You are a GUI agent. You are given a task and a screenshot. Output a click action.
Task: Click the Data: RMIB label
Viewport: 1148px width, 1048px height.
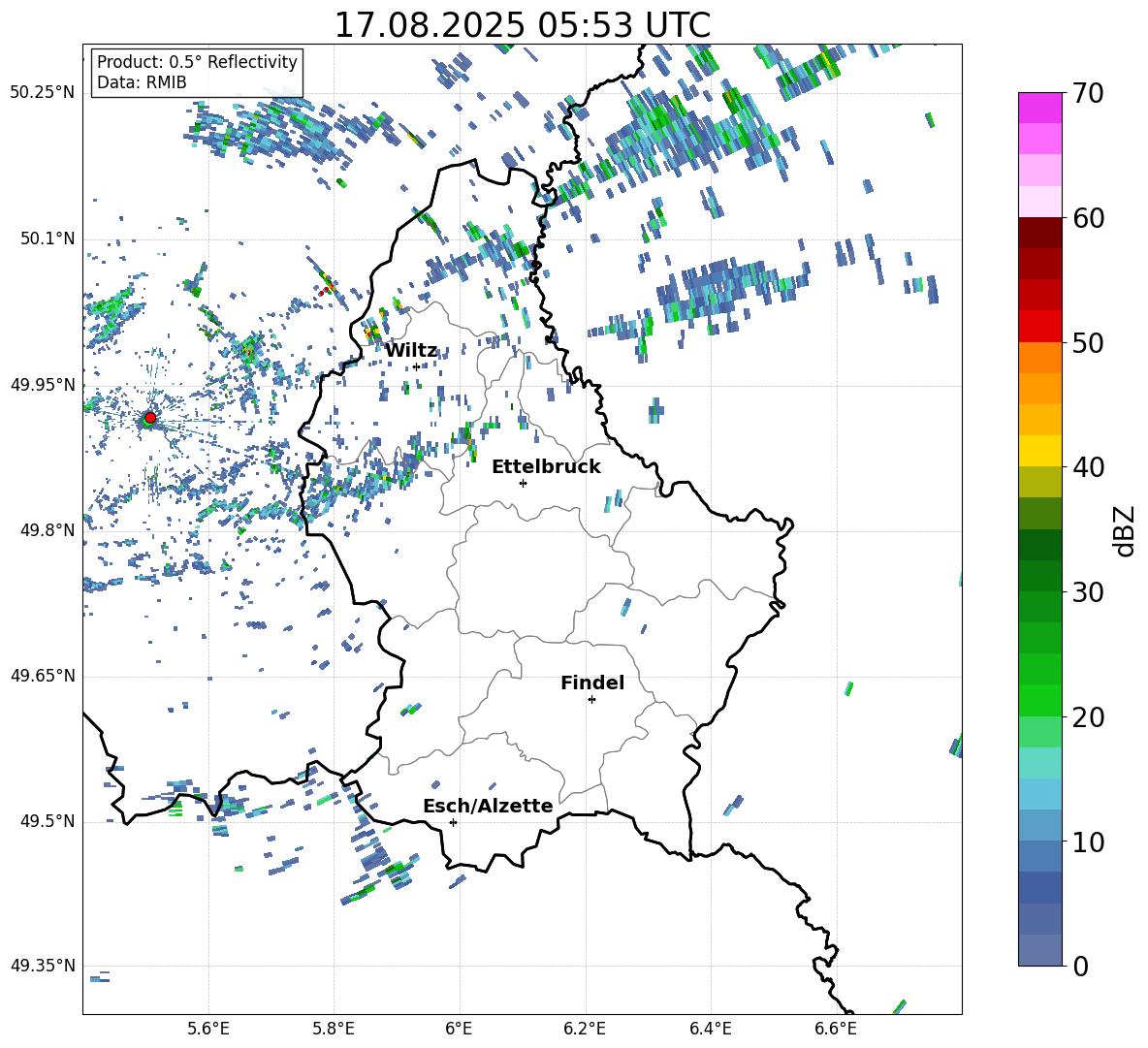point(142,82)
